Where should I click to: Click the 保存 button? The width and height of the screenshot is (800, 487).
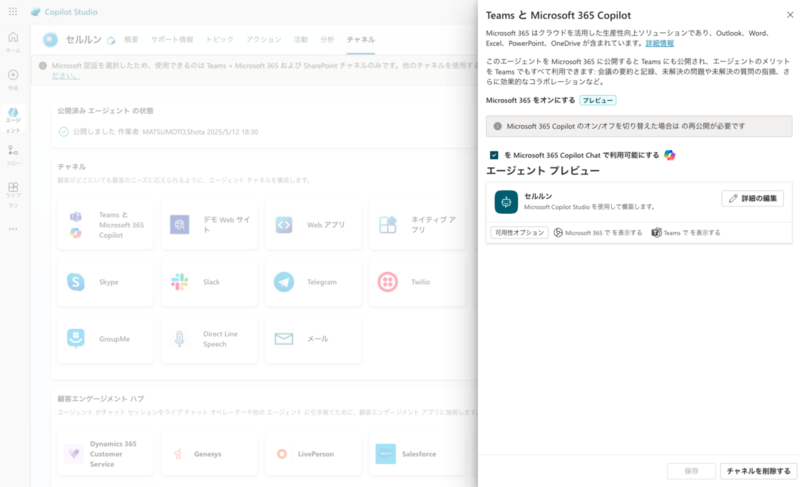click(x=691, y=471)
